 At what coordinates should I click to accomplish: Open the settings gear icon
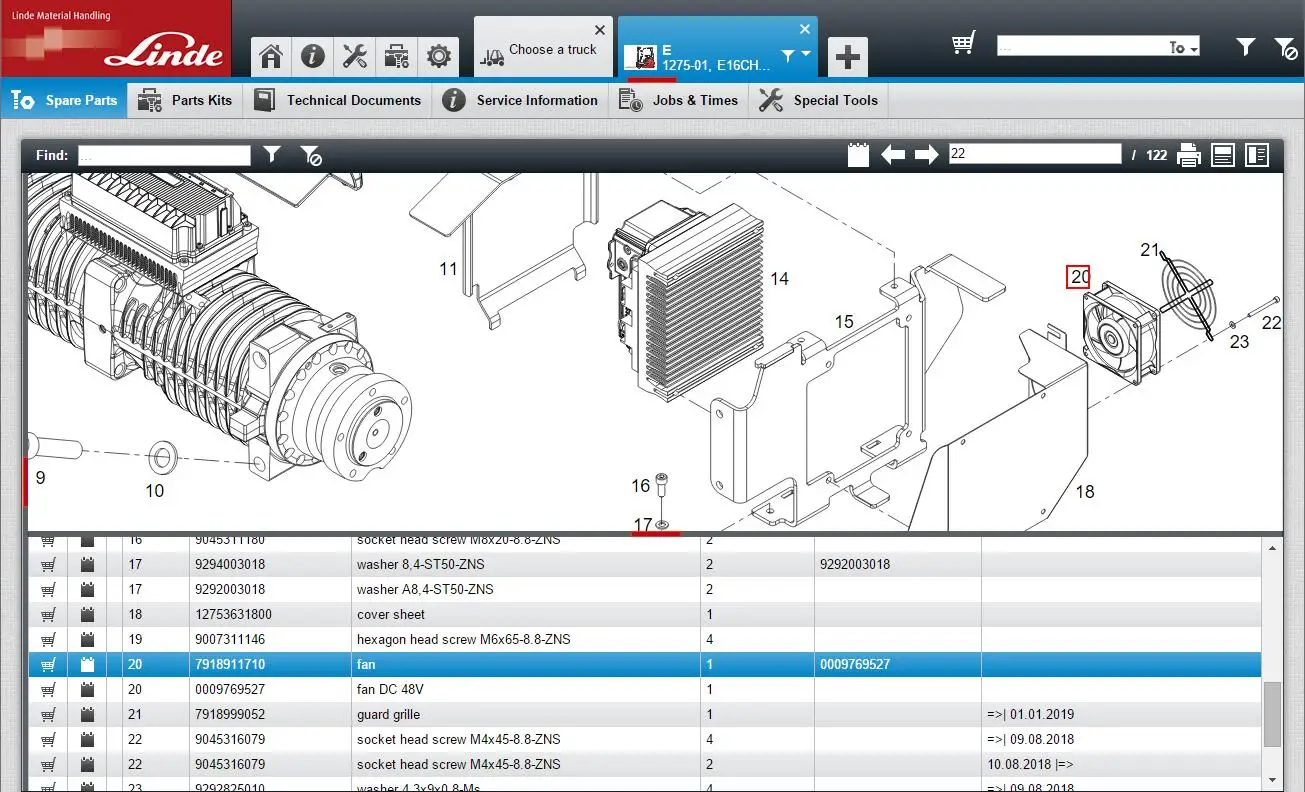438,56
